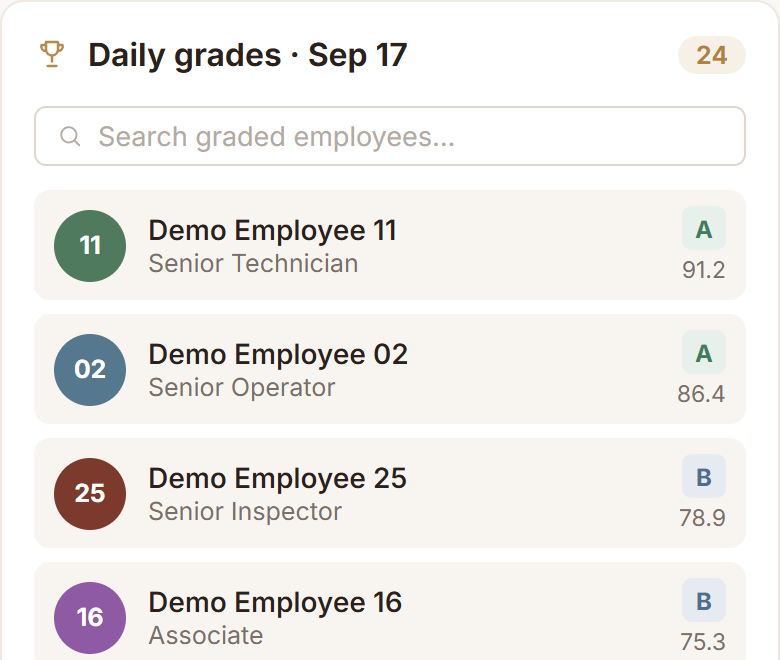This screenshot has width=780, height=660.
Task: Focus the Search graded employees field
Action: coord(390,136)
